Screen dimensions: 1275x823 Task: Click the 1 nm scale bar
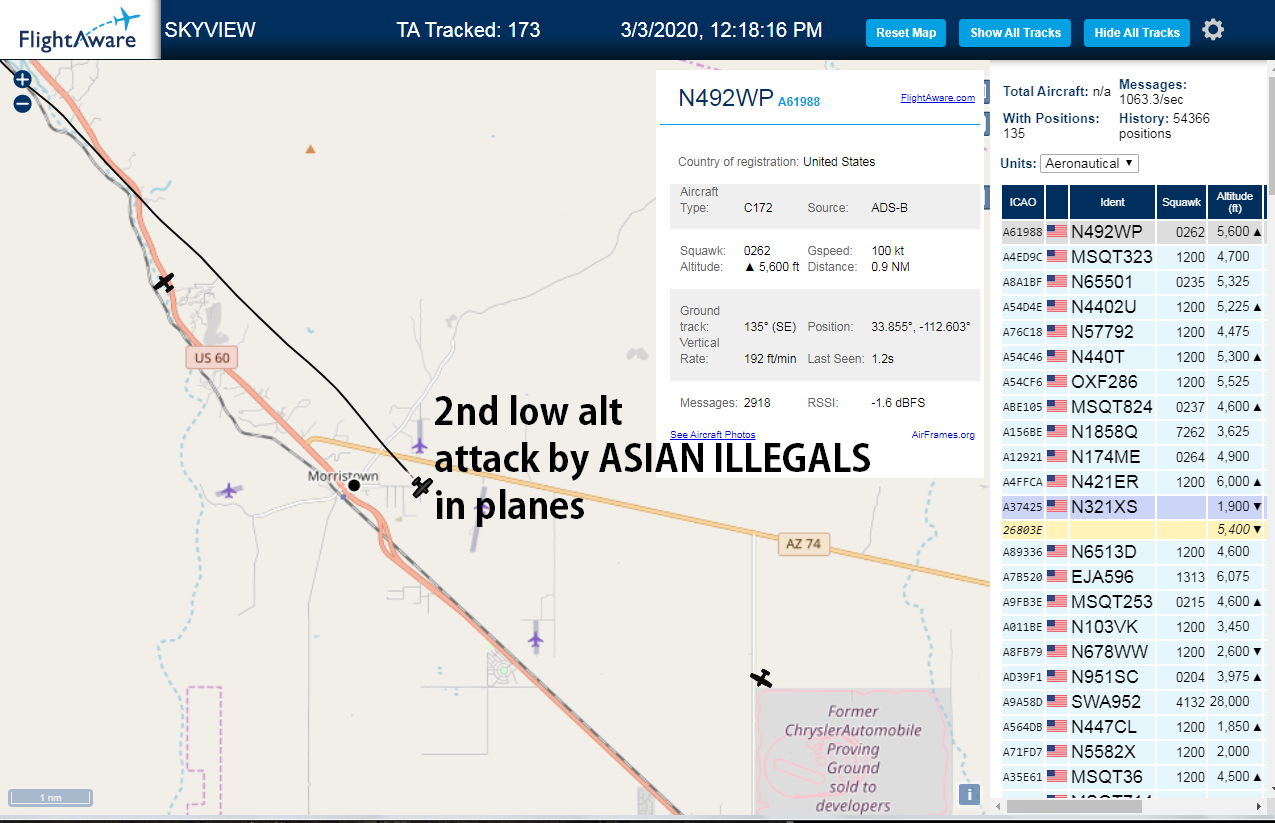point(51,797)
